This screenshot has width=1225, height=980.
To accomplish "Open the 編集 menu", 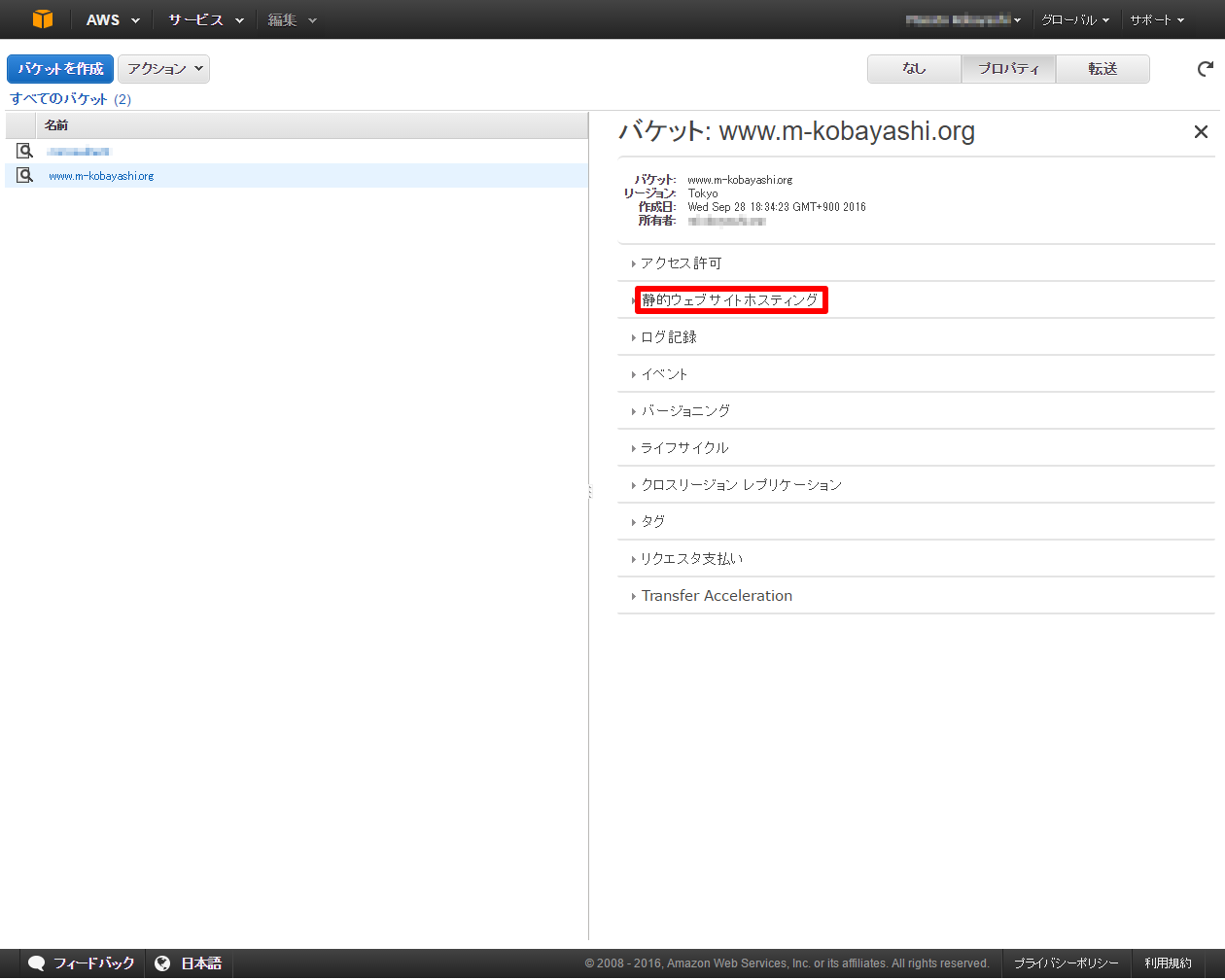I will [292, 19].
